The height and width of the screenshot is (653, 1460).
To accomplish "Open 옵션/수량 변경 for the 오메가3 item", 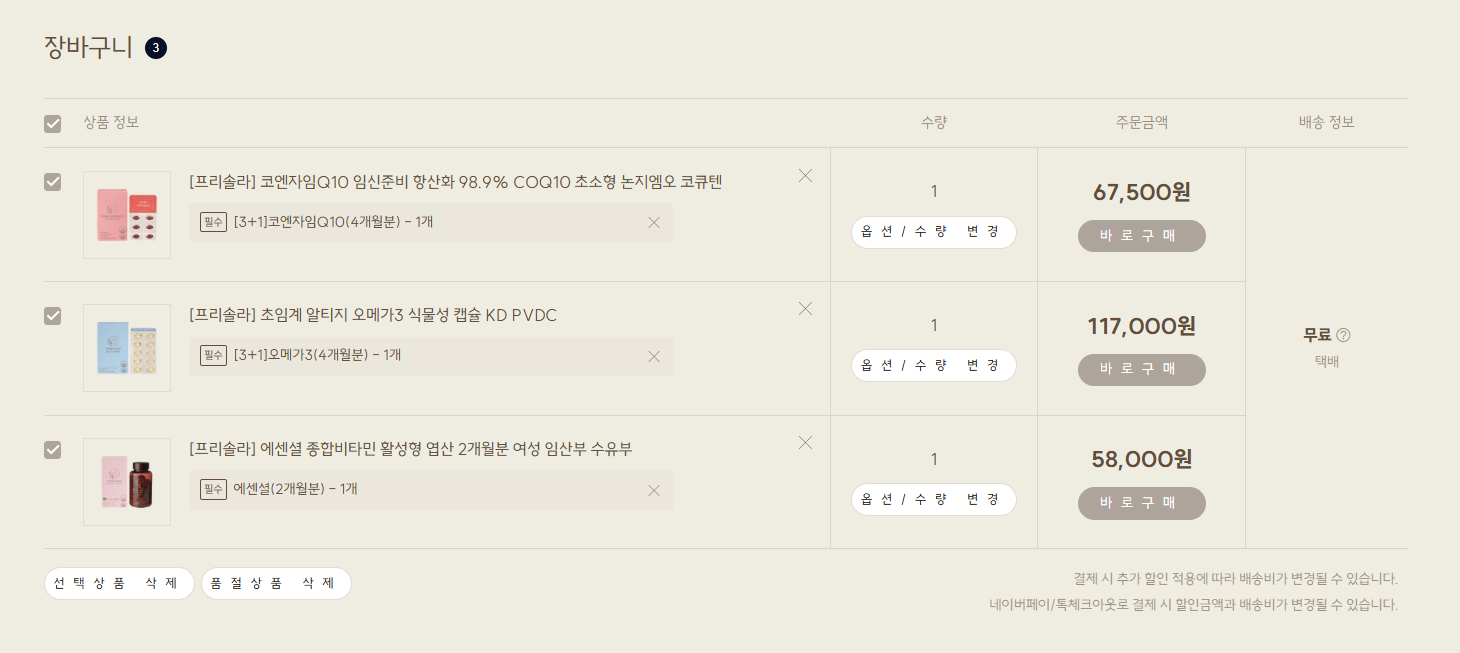I will [x=934, y=365].
